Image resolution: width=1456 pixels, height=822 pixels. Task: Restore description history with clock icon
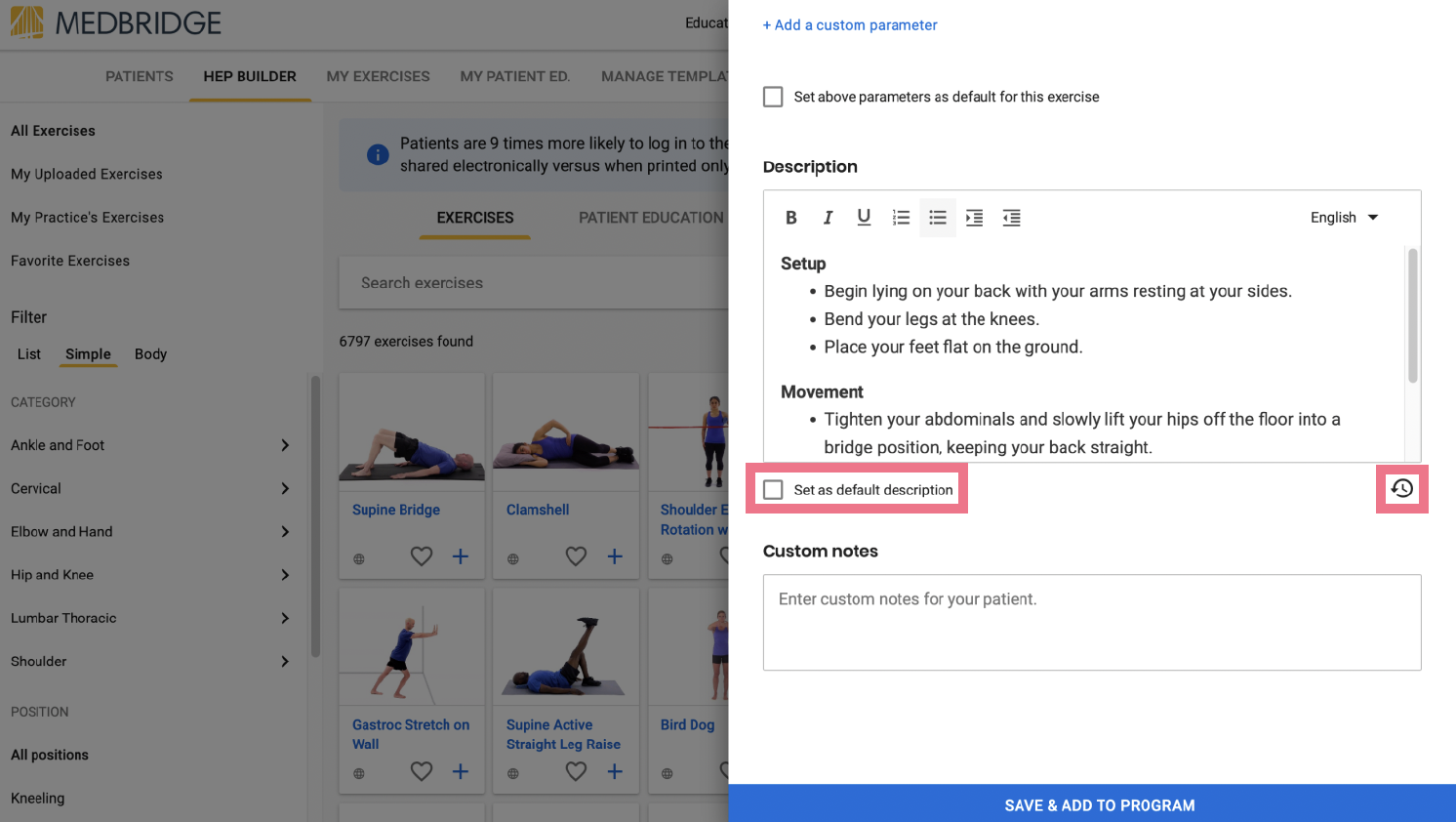pos(1402,488)
